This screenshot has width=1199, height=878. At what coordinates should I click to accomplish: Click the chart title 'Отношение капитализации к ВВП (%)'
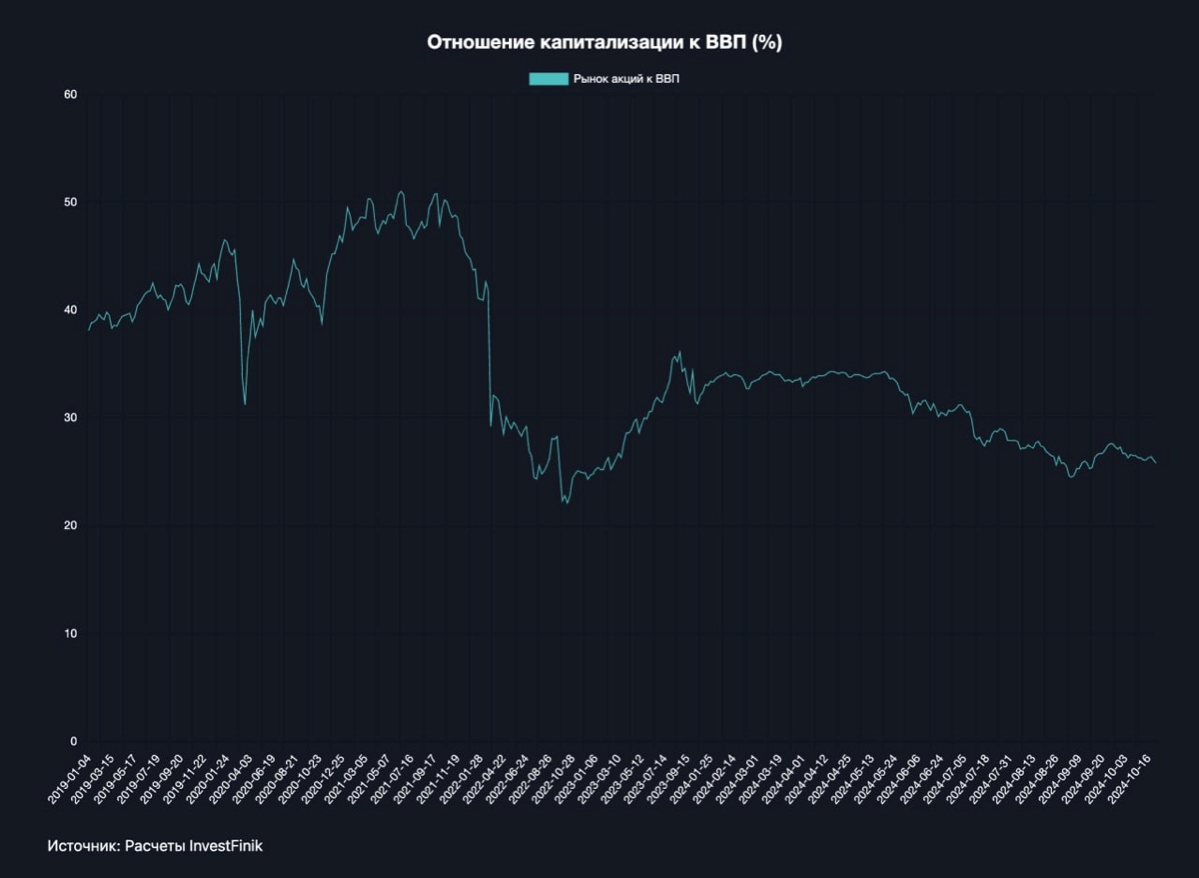tap(604, 42)
